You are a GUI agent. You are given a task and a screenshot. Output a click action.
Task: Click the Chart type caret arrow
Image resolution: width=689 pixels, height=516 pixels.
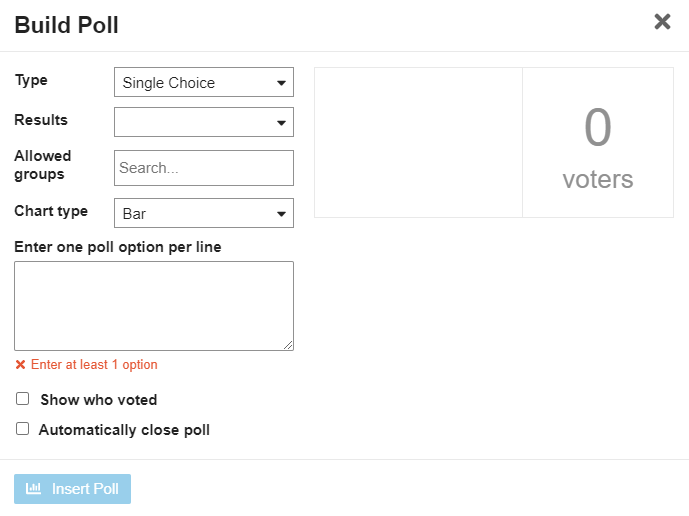point(281,214)
